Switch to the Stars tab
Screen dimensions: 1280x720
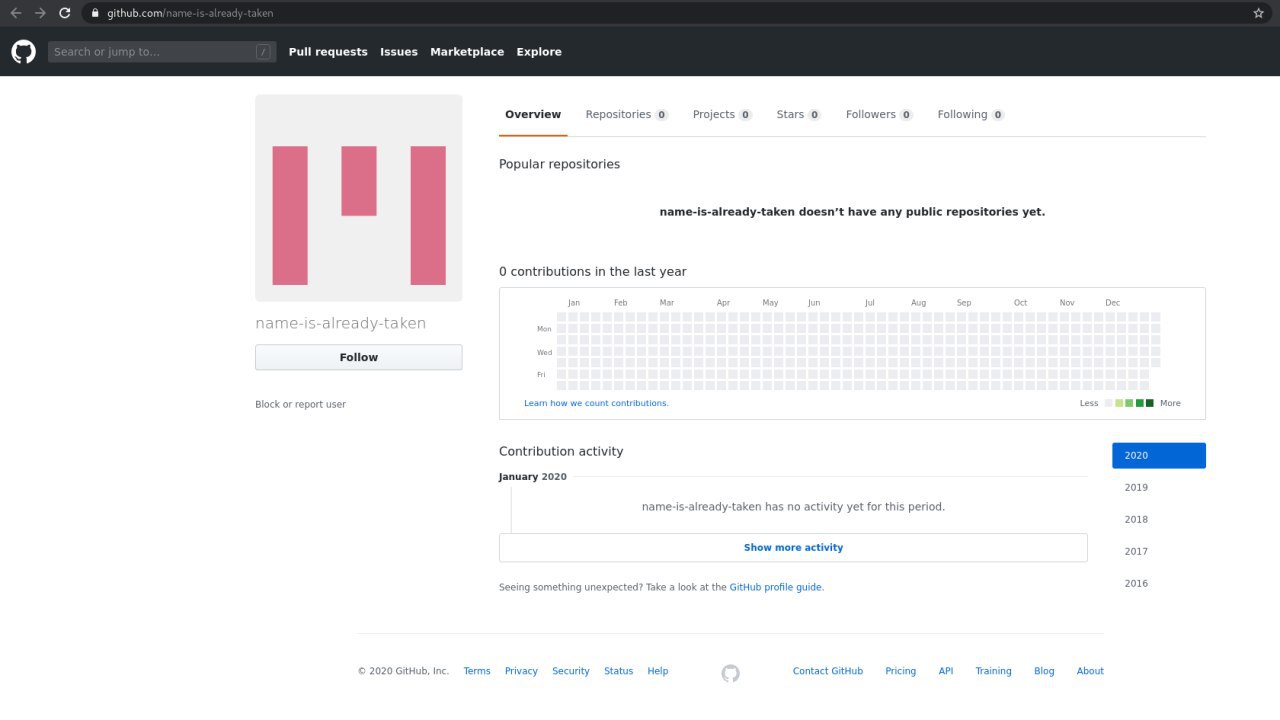[x=799, y=115]
